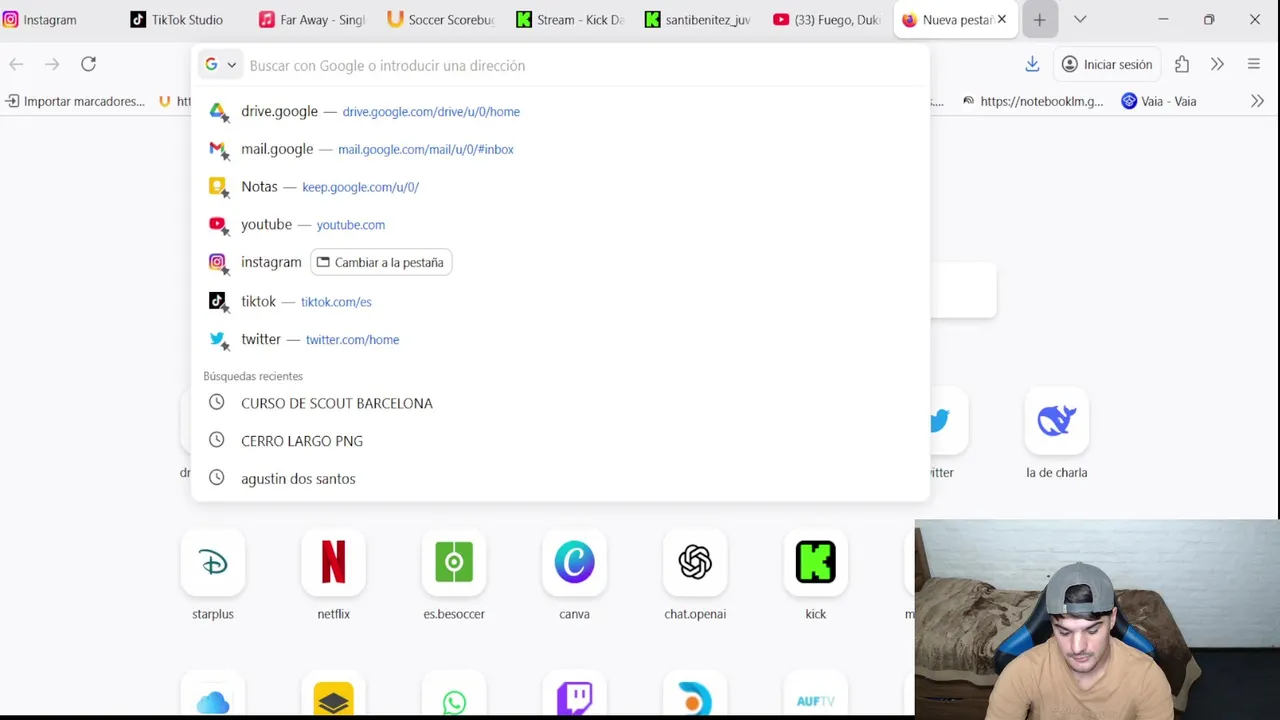The image size is (1280, 720).
Task: Click the downloads arrow icon
Action: pyautogui.click(x=1032, y=64)
